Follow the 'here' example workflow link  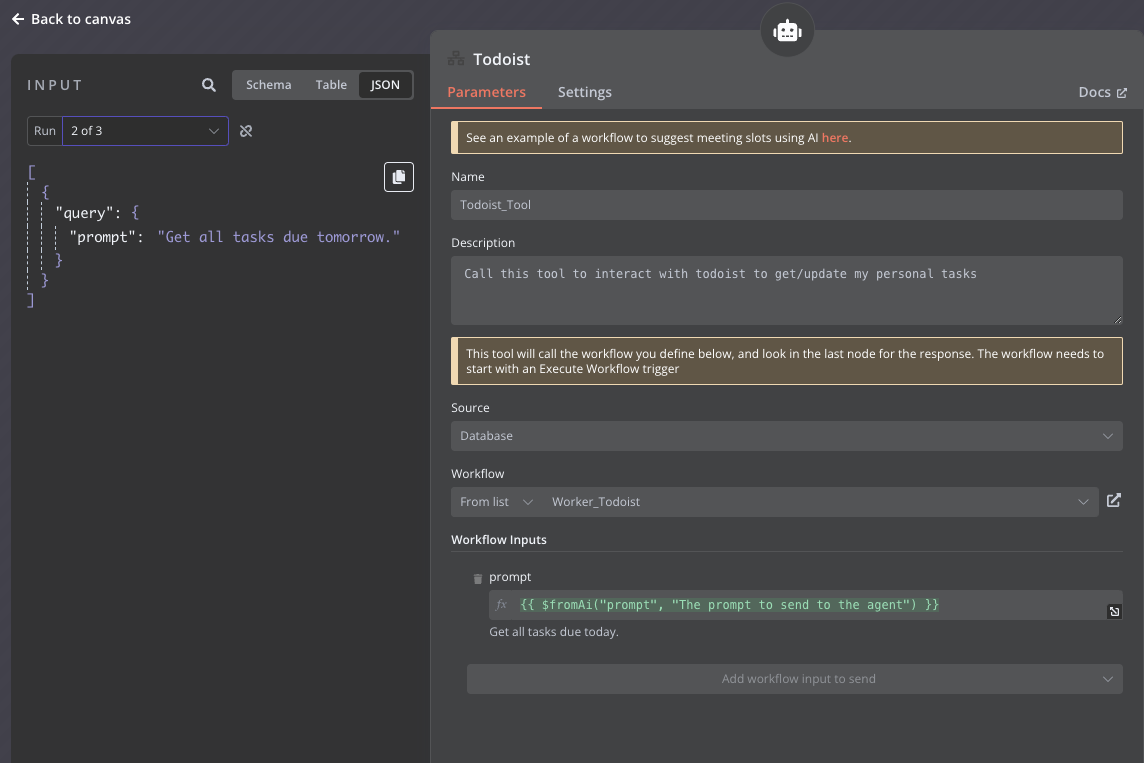point(835,138)
